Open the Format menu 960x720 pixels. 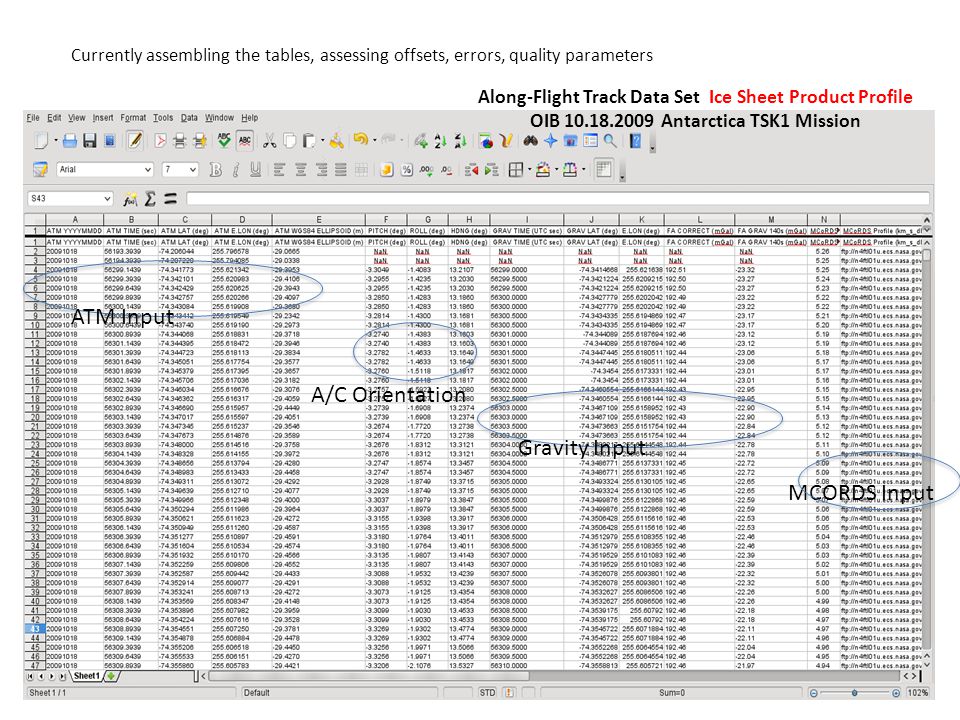[133, 118]
